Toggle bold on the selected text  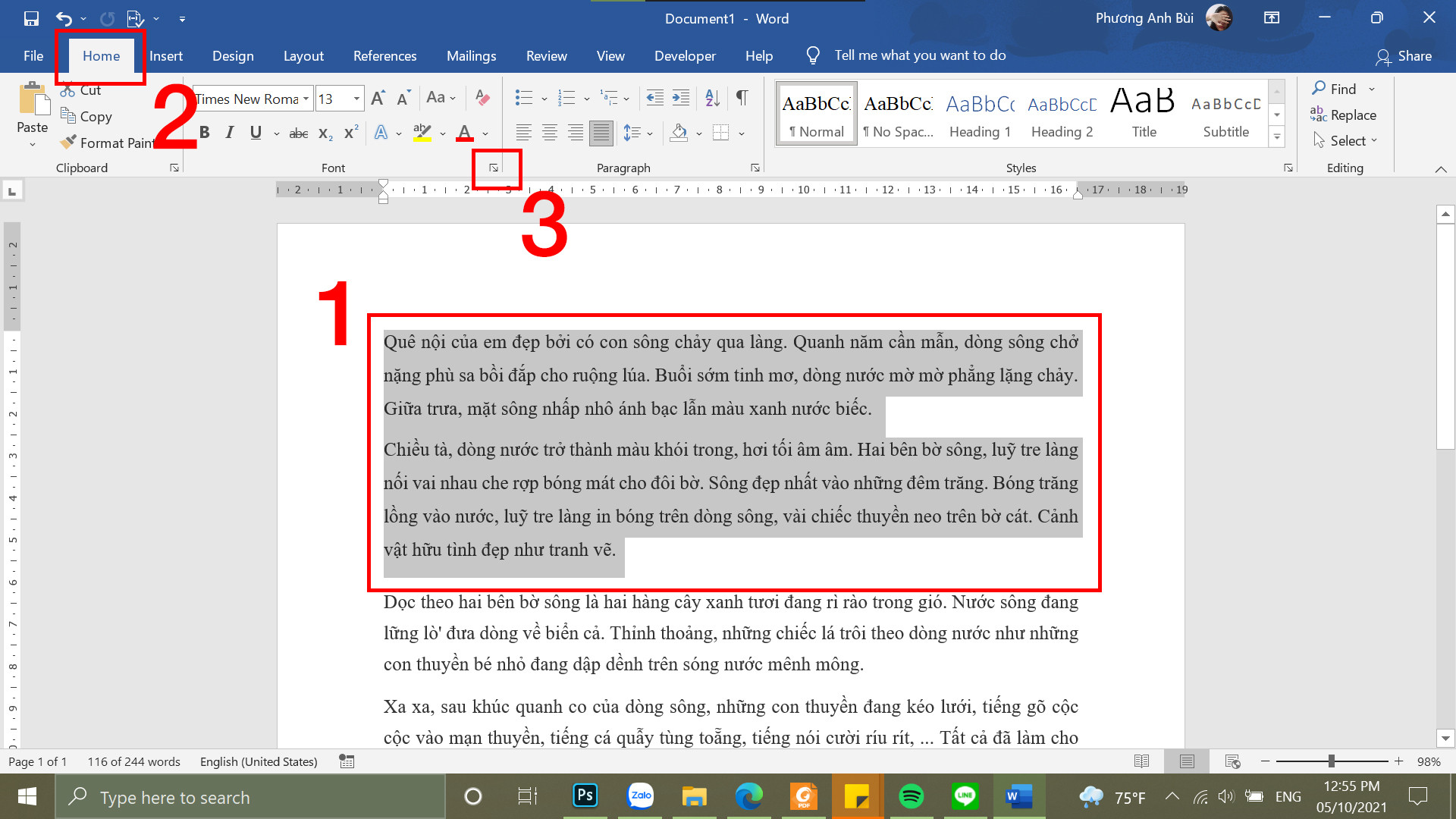click(204, 132)
